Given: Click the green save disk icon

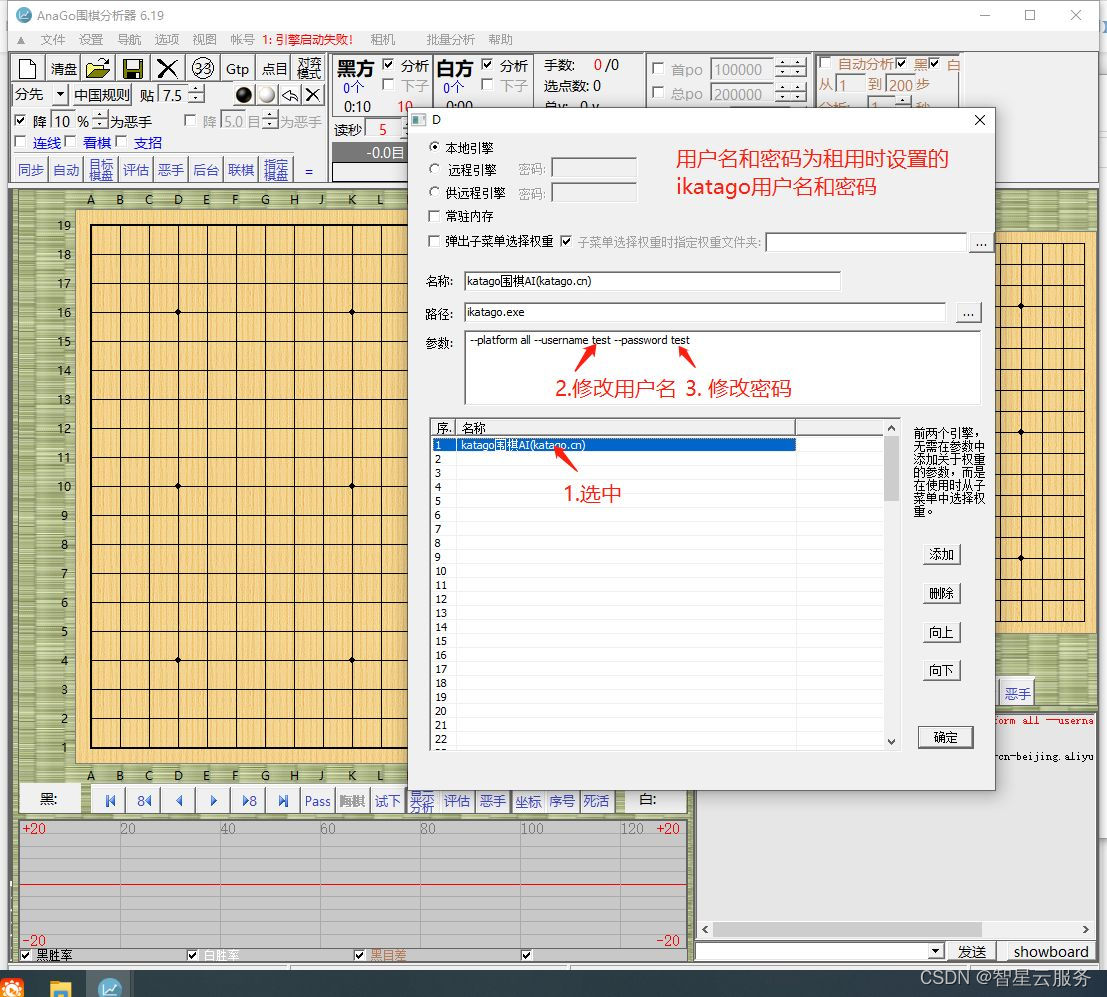Looking at the screenshot, I should point(133,68).
